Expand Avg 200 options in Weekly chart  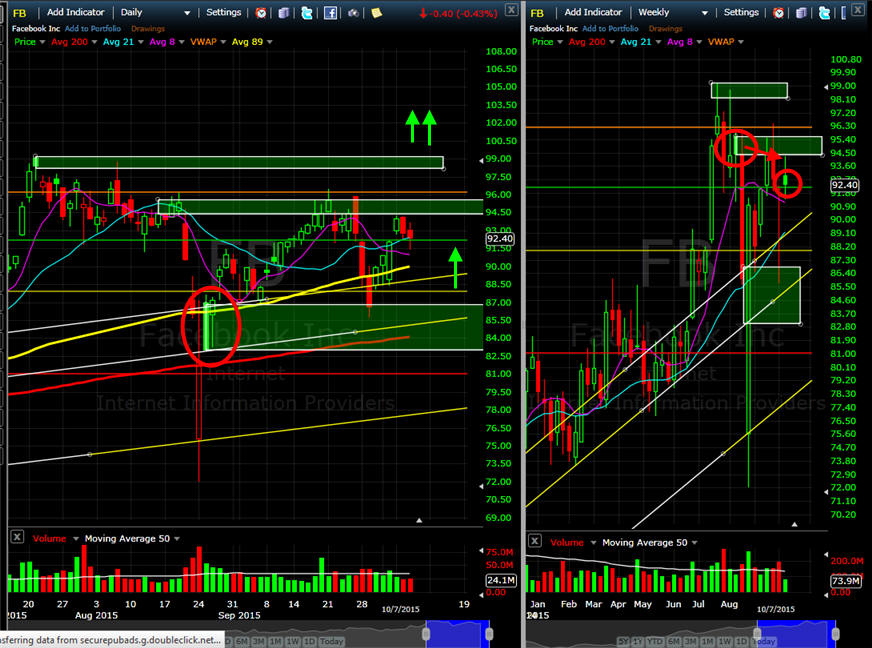[612, 42]
